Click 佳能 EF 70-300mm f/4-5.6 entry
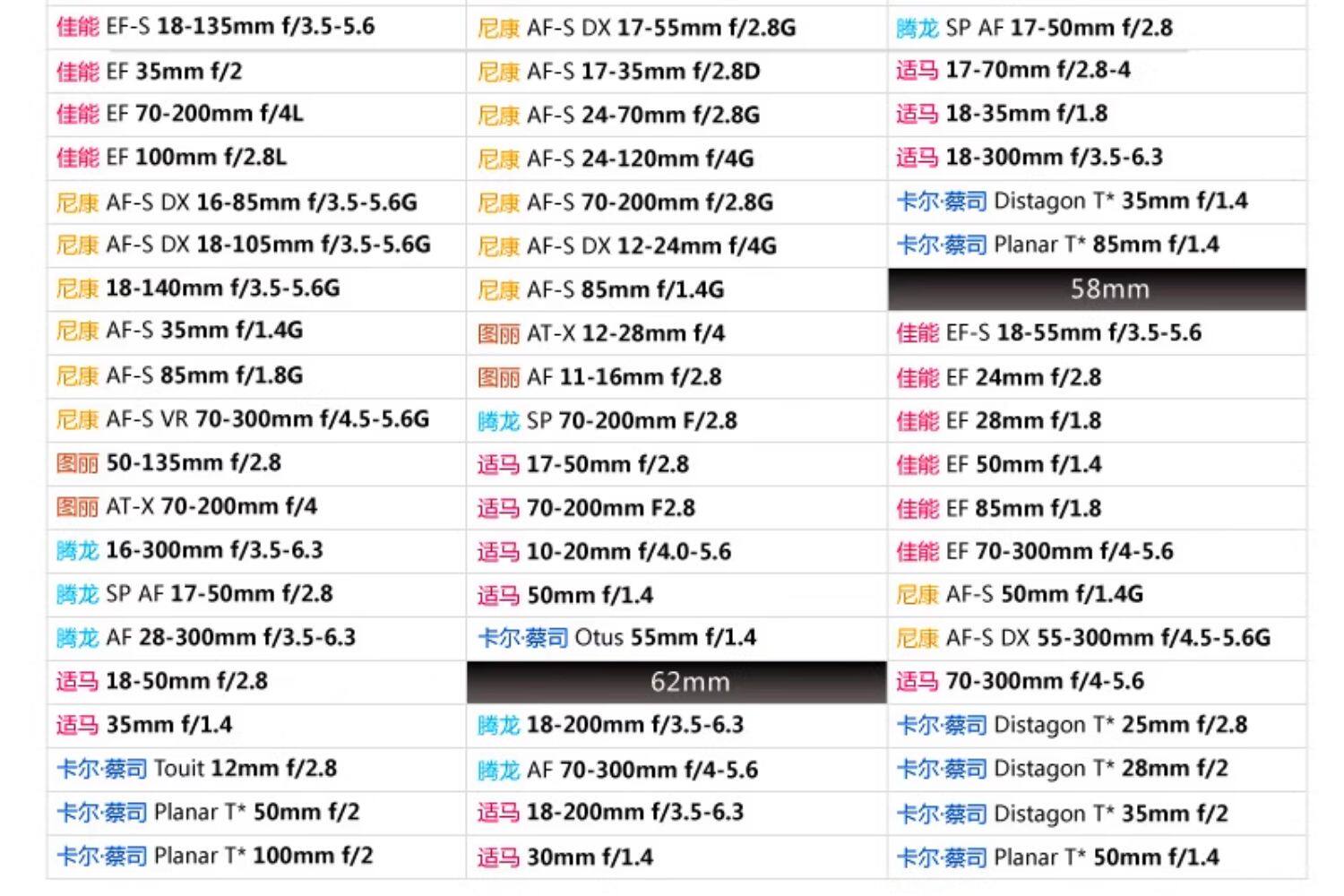The image size is (1344, 896). [x=1097, y=551]
